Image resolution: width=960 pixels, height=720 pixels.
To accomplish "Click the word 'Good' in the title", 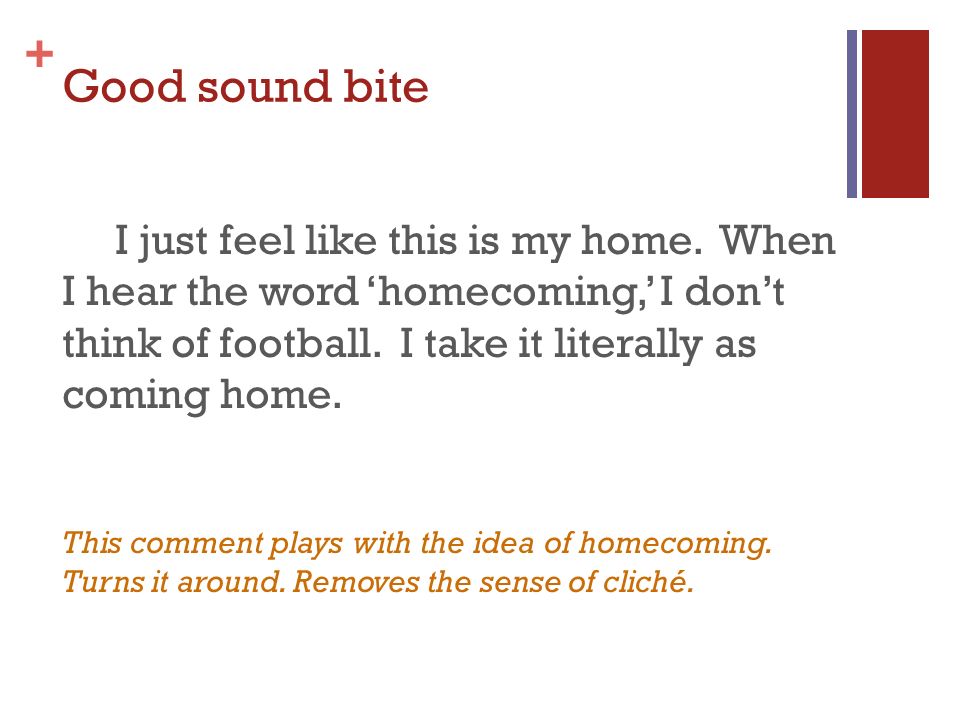I will (x=124, y=86).
